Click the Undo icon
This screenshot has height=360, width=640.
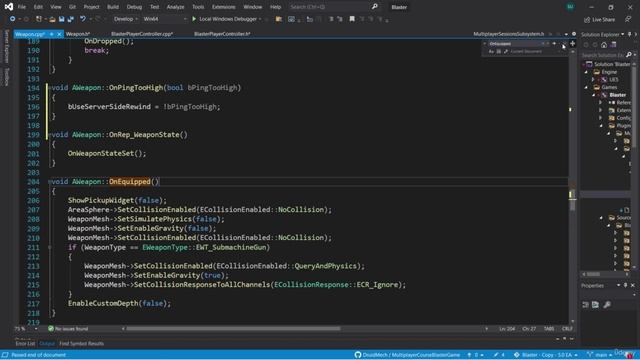coord(83,19)
